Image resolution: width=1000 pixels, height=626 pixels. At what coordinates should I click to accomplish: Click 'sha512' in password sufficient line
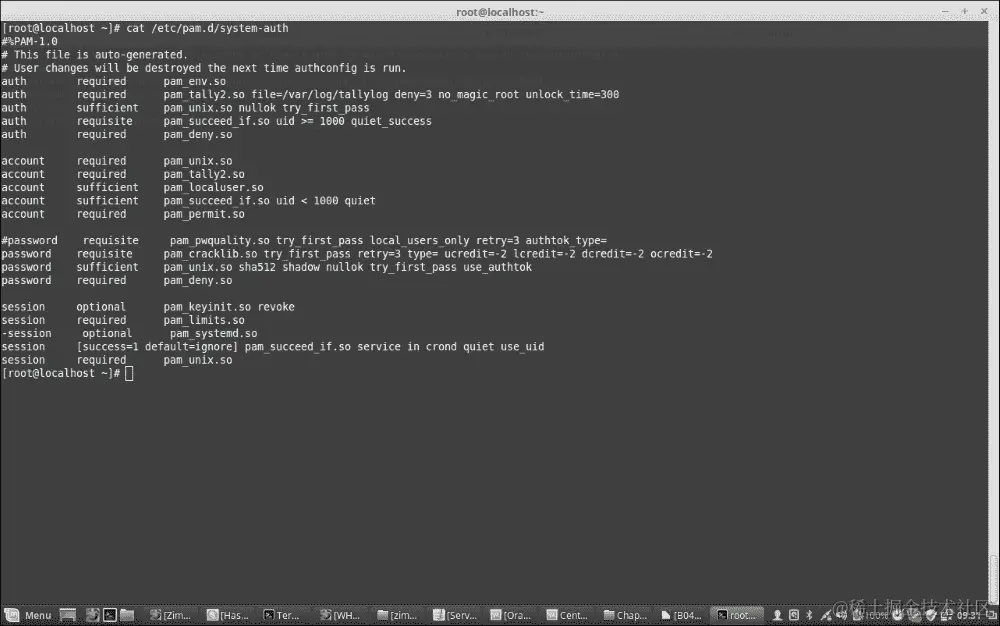257,267
